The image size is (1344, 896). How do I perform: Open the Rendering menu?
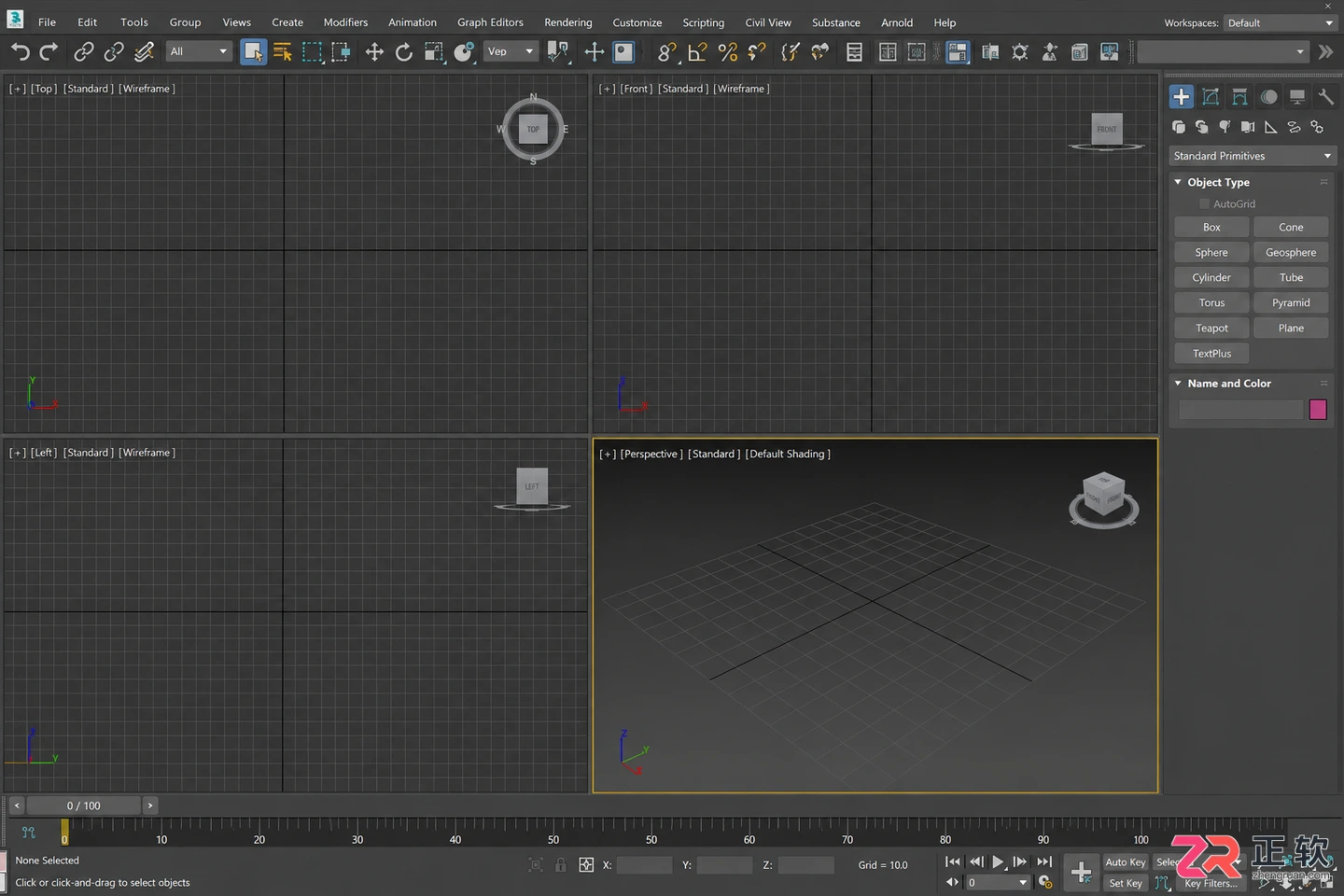[x=568, y=22]
